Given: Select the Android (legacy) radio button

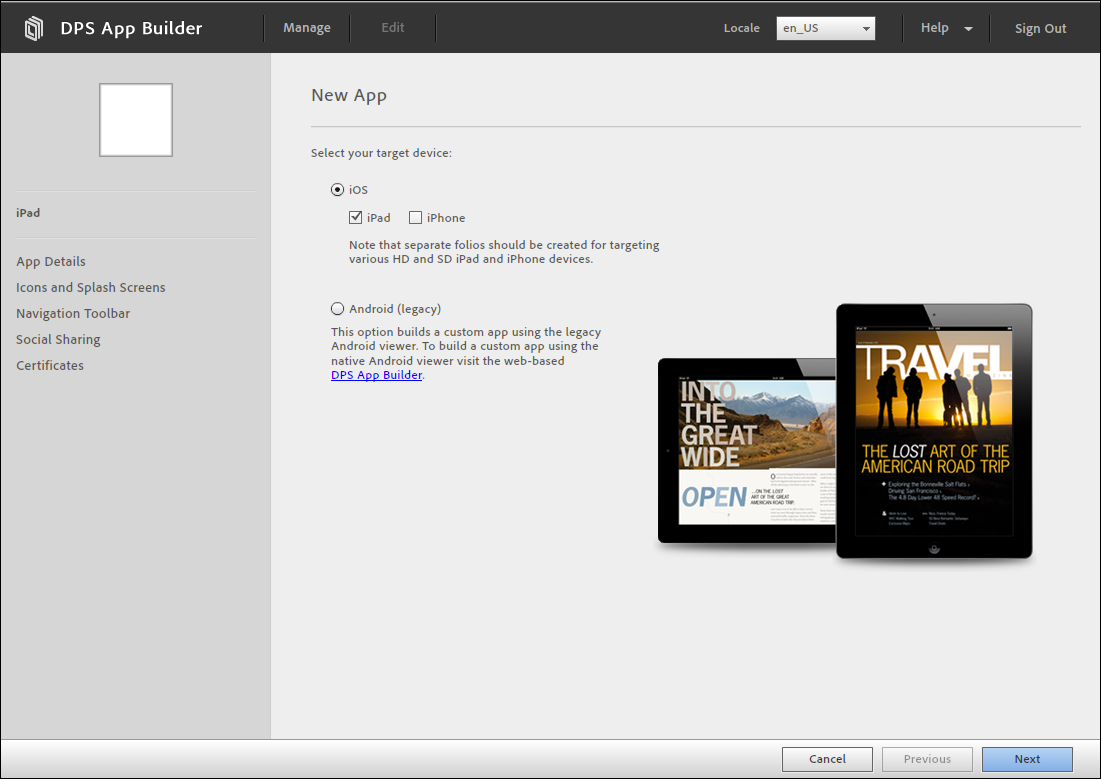Looking at the screenshot, I should [x=337, y=308].
